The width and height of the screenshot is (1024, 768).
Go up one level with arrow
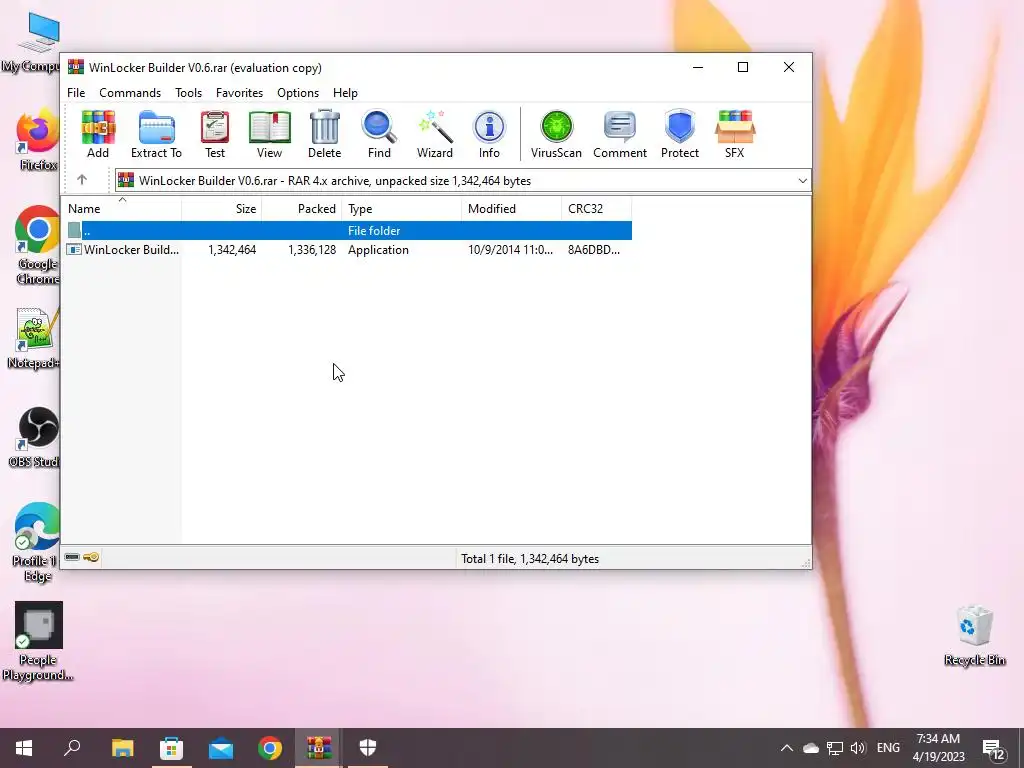click(x=82, y=180)
